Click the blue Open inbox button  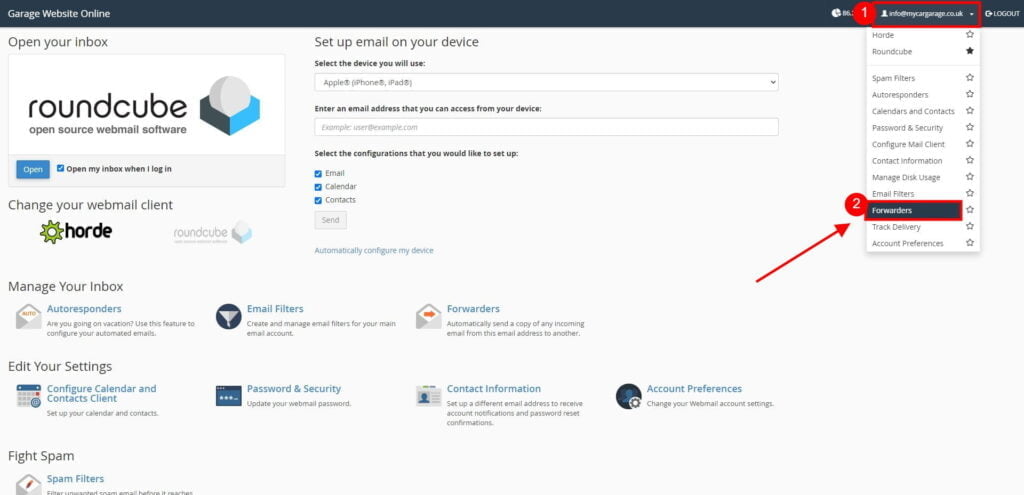pyautogui.click(x=33, y=169)
